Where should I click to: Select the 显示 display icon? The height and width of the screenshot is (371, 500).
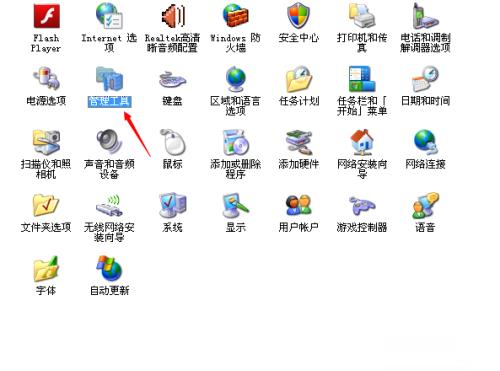236,205
